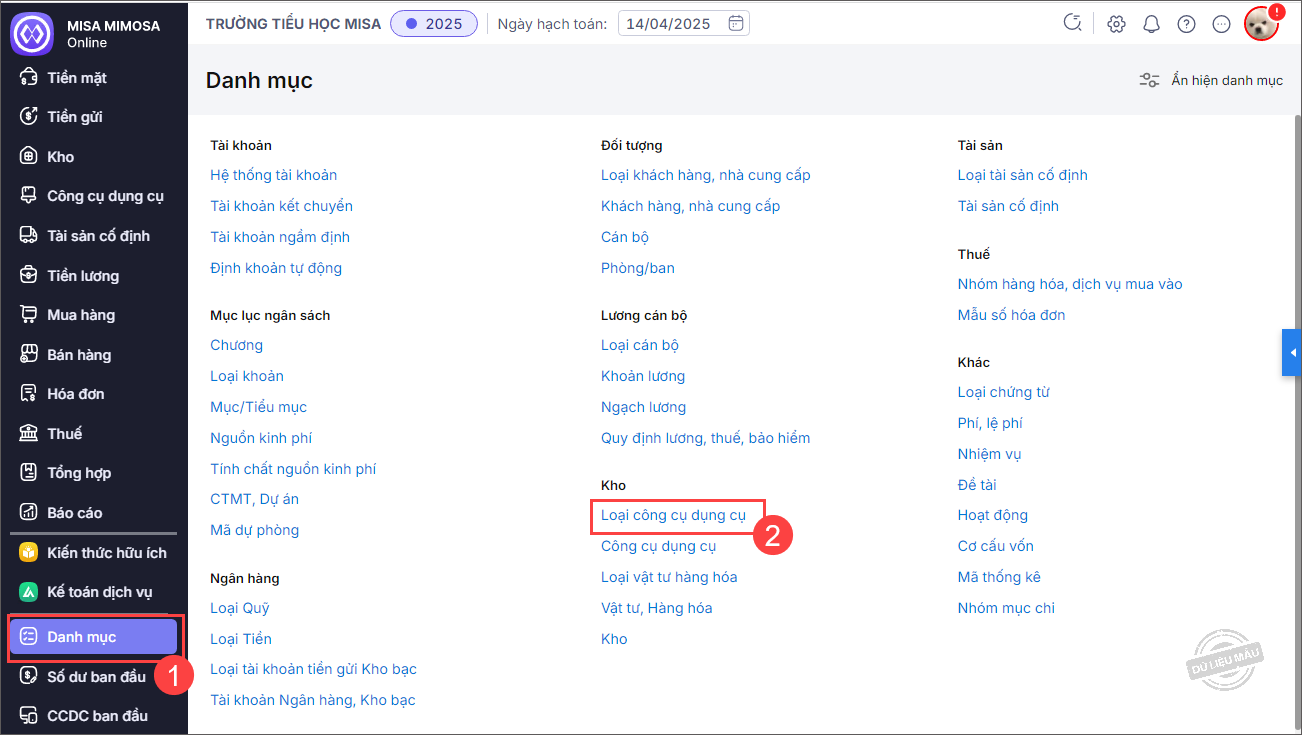The image size is (1302, 735).
Task: Select CCDC ban đầu sidebar icon
Action: coord(29,716)
